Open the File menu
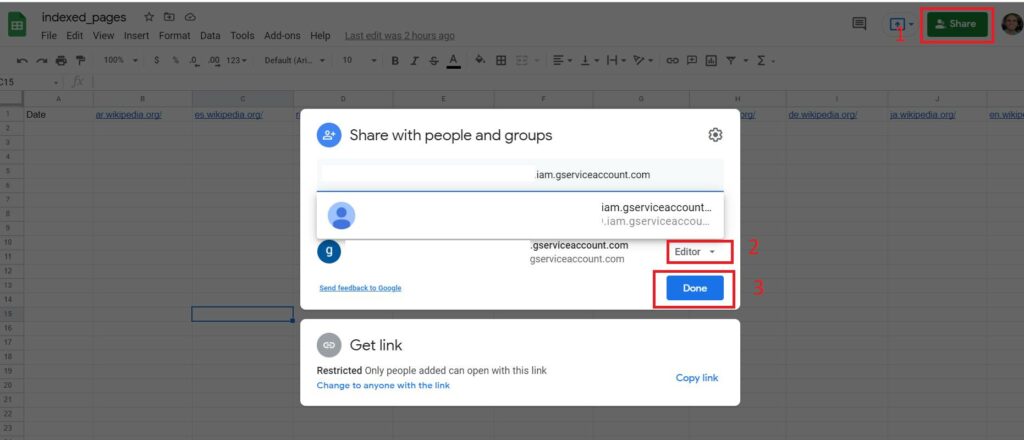The image size is (1024, 440). (49, 36)
